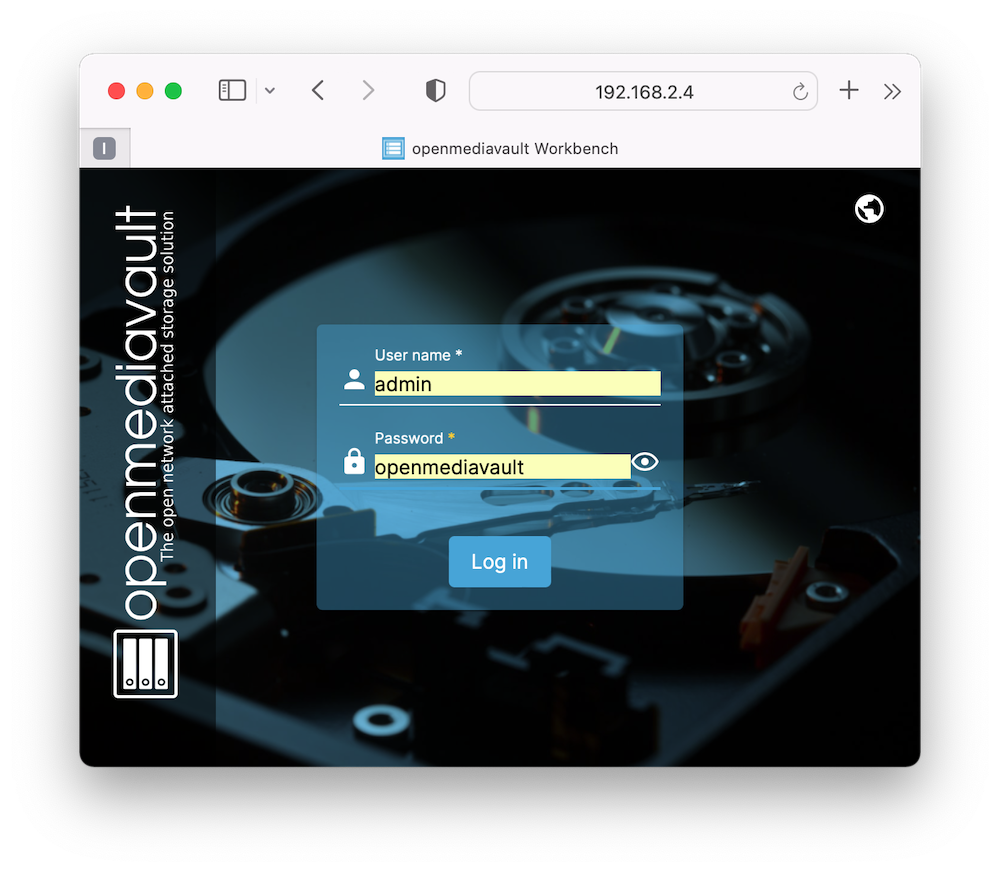Switch to the pinned tab labeled I
The height and width of the screenshot is (872, 1000).
click(x=104, y=149)
